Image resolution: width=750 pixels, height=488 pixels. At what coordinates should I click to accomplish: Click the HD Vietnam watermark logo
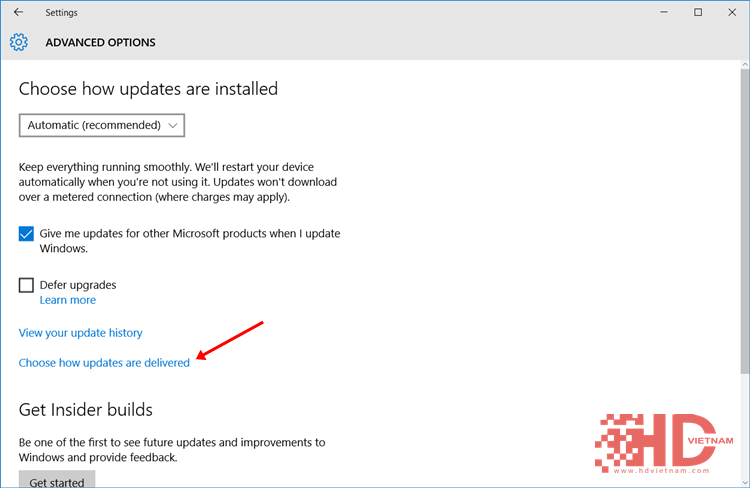click(664, 444)
